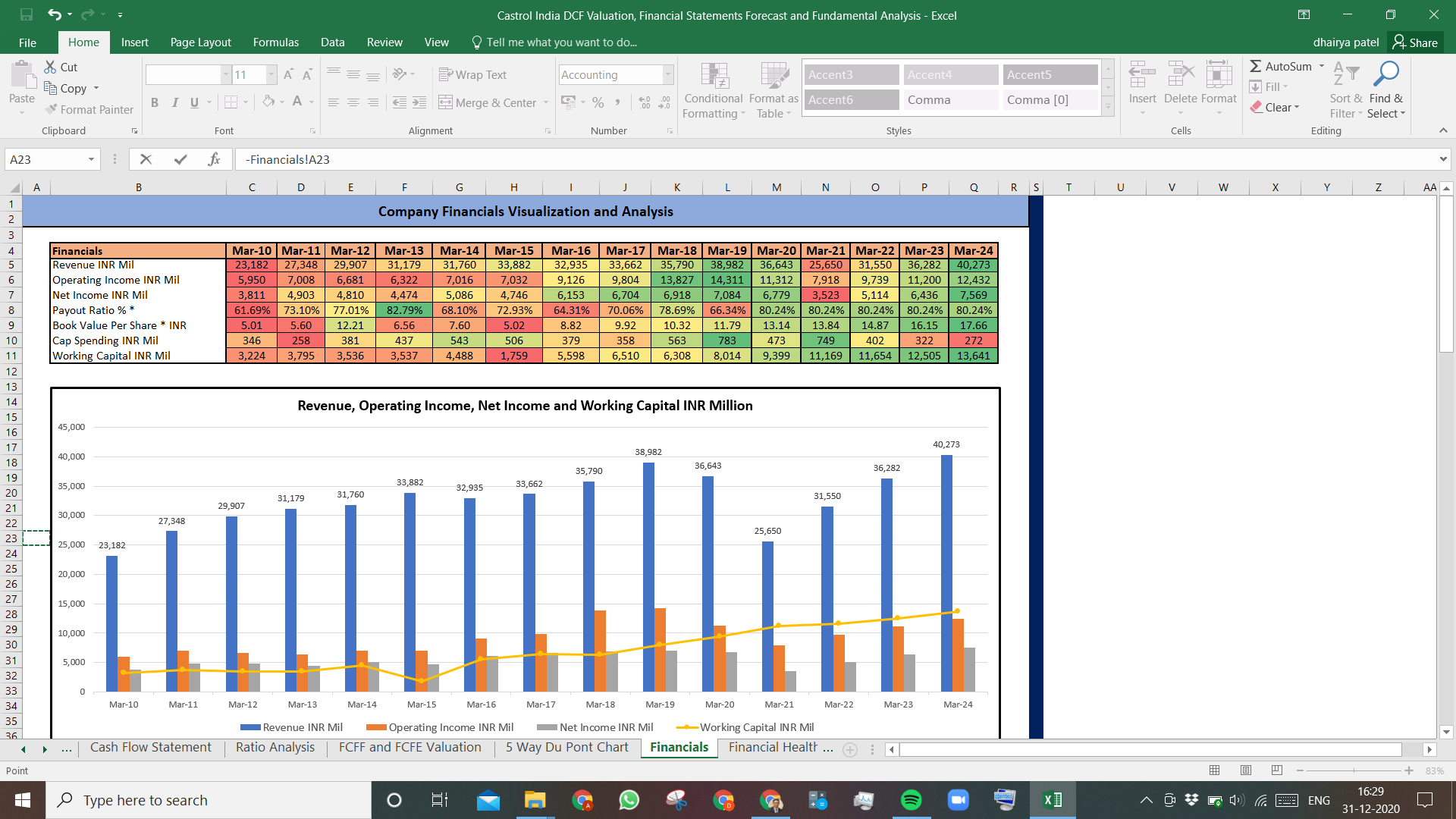Image resolution: width=1456 pixels, height=819 pixels.
Task: Toggle Center horizontal alignment
Action: pos(353,102)
